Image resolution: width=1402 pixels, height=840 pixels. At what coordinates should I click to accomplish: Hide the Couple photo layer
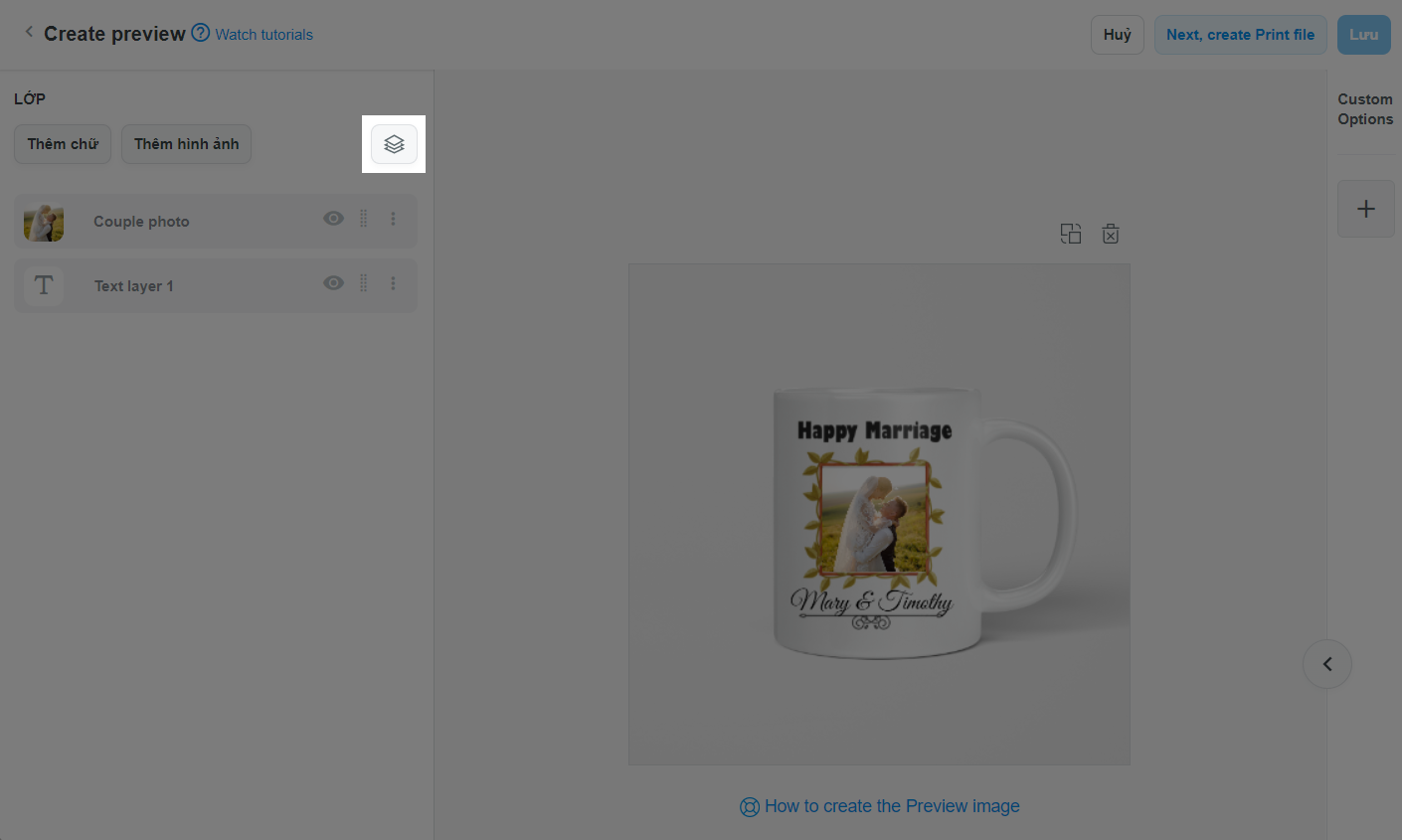[x=333, y=219]
